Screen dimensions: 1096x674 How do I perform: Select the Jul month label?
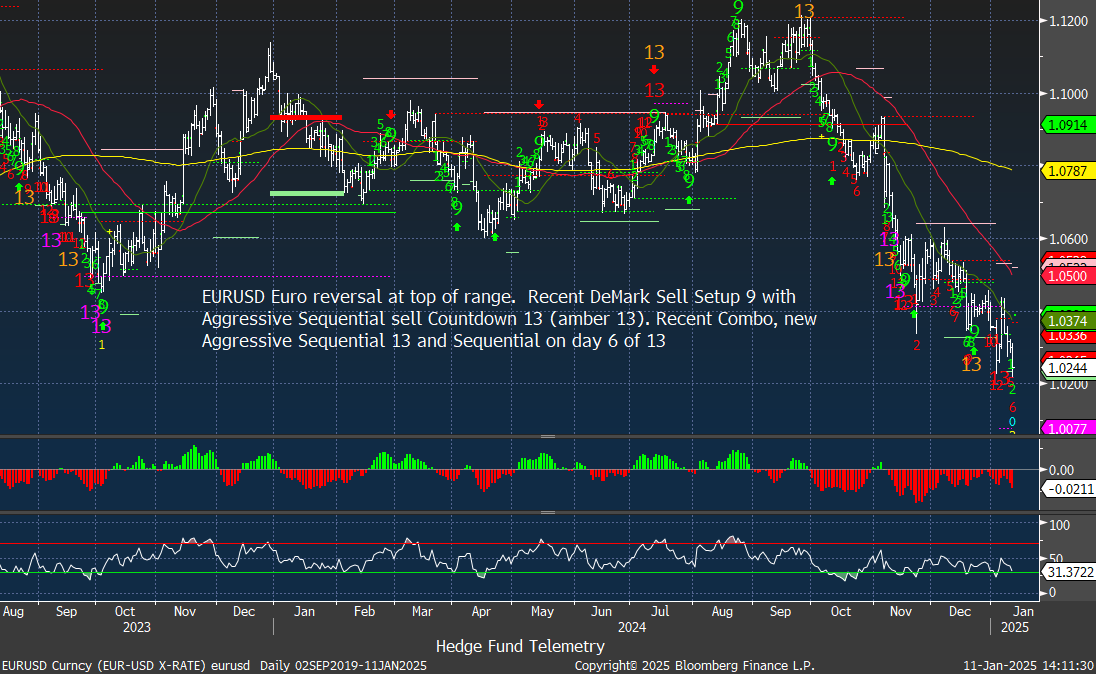[x=661, y=612]
